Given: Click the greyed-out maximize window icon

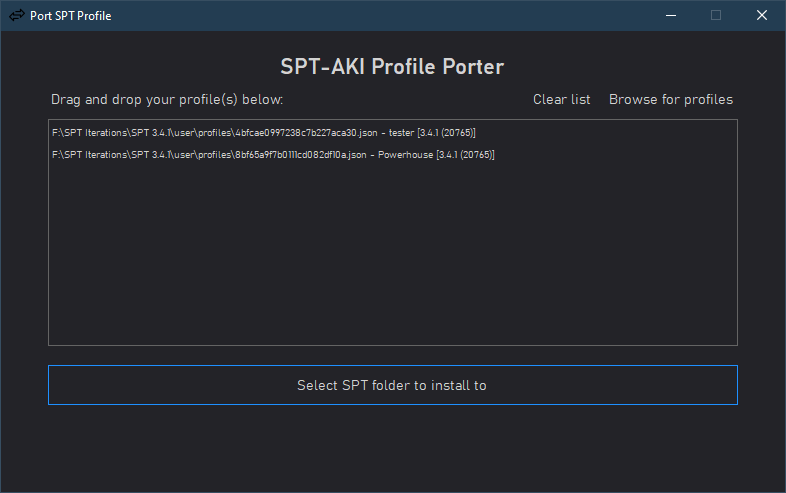Looking at the screenshot, I should [716, 16].
